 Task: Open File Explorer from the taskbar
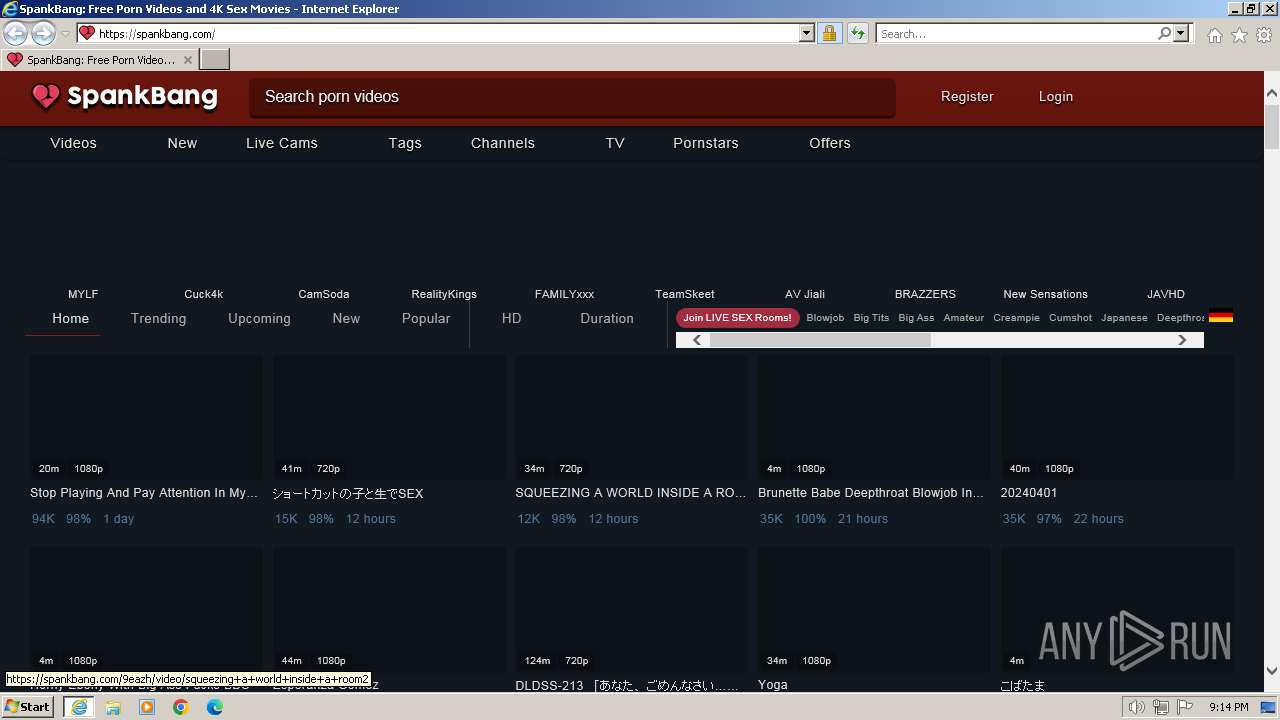coord(113,707)
